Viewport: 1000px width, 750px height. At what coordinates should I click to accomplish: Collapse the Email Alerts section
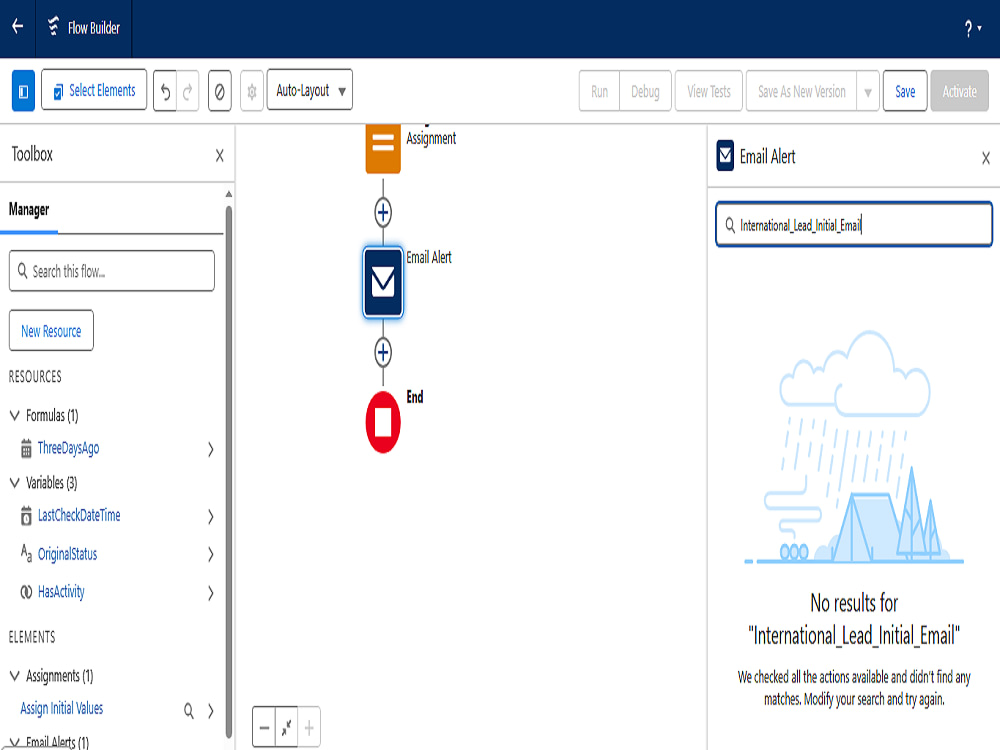[15, 742]
